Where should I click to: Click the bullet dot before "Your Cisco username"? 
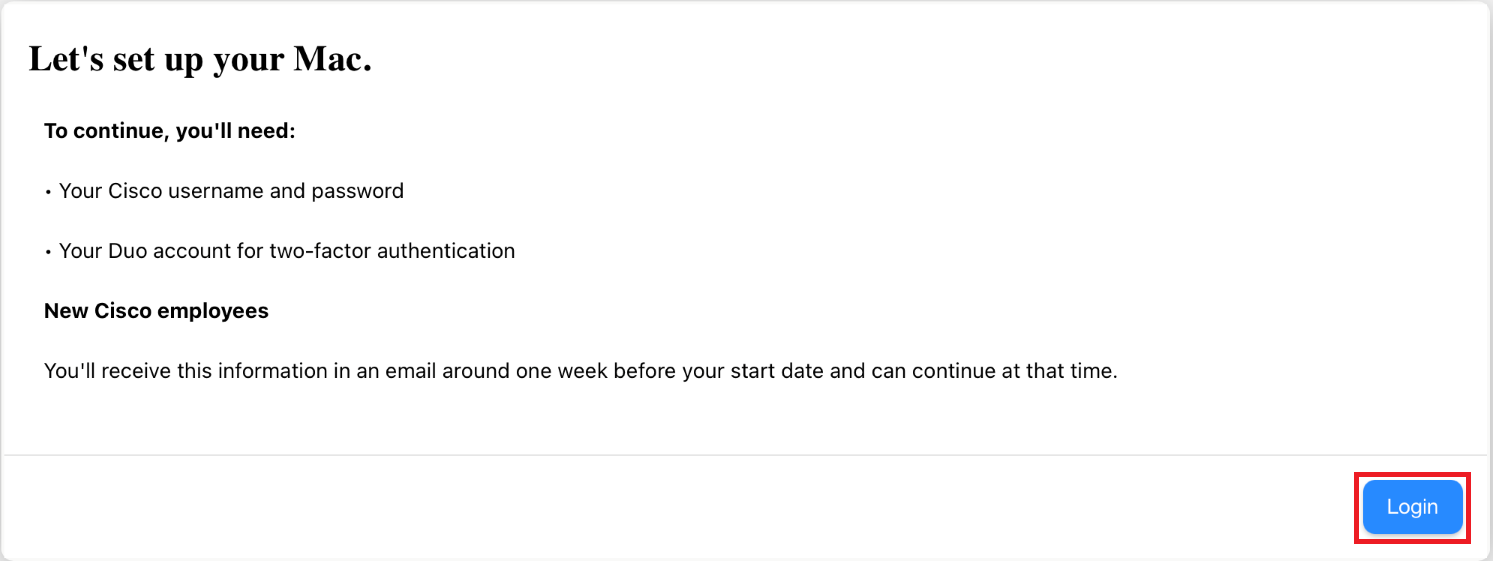[48, 192]
